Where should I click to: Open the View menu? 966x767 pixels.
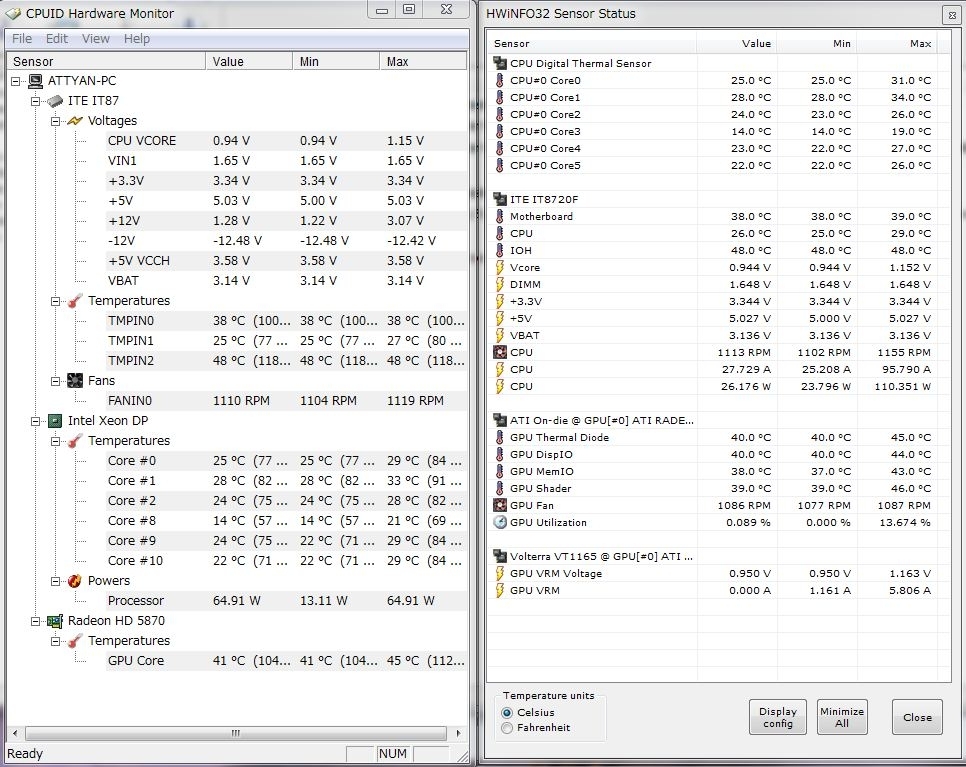point(96,39)
